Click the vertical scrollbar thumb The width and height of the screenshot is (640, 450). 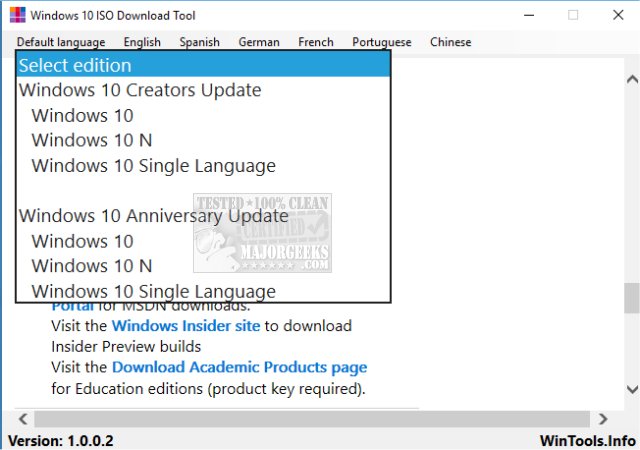(x=632, y=298)
